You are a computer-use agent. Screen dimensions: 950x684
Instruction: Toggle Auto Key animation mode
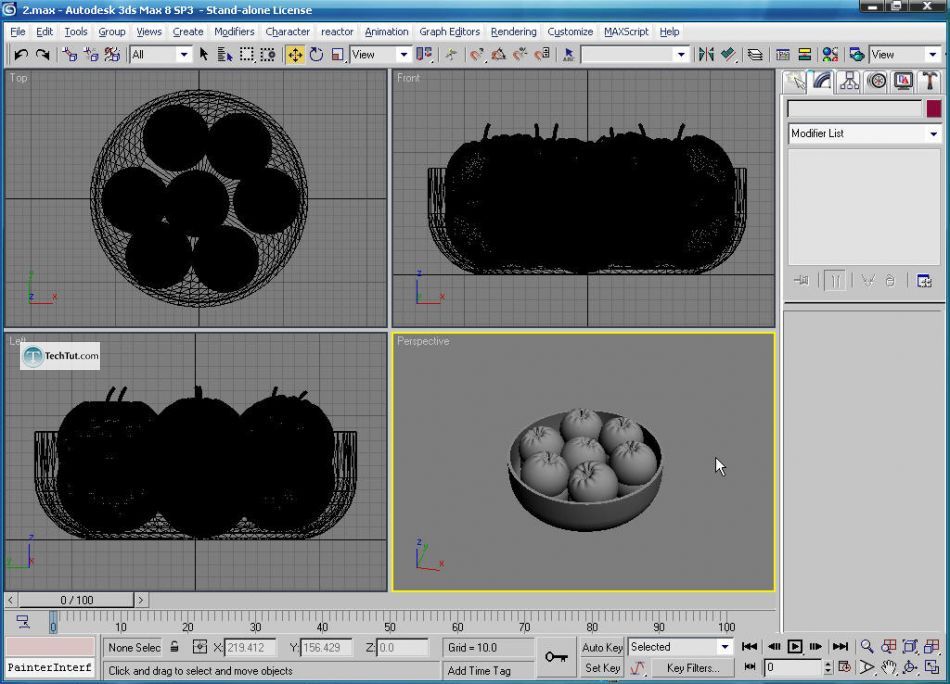coord(602,647)
